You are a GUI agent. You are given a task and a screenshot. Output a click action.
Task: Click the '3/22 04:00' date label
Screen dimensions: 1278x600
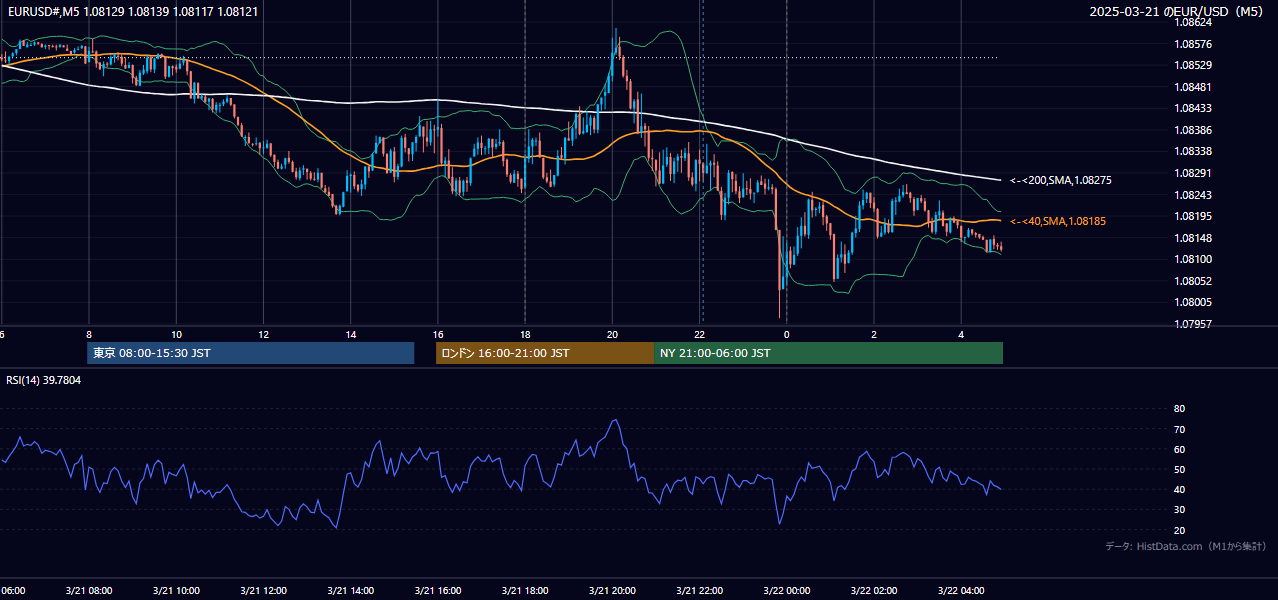click(961, 590)
